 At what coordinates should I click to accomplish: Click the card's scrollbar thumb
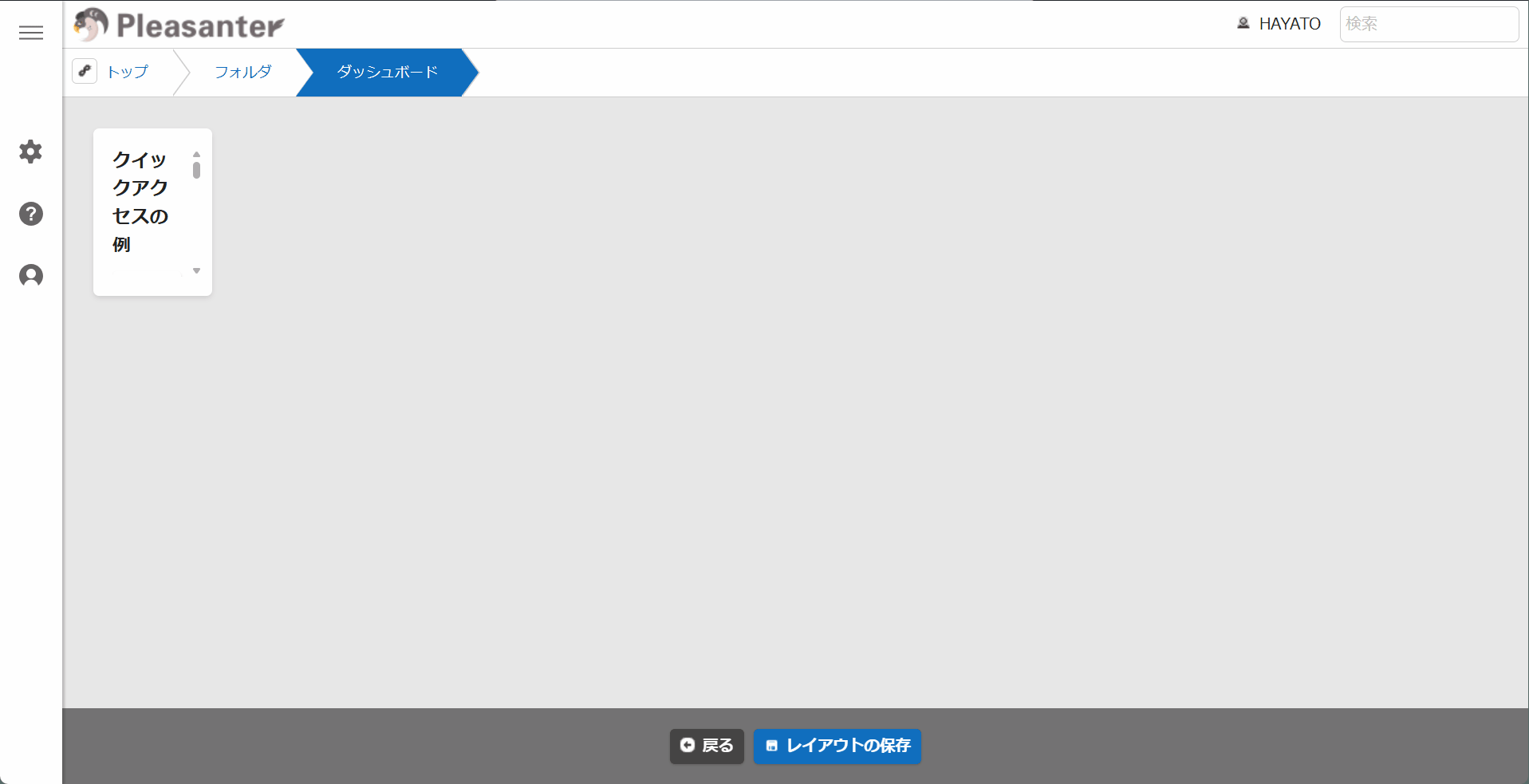tap(196, 170)
